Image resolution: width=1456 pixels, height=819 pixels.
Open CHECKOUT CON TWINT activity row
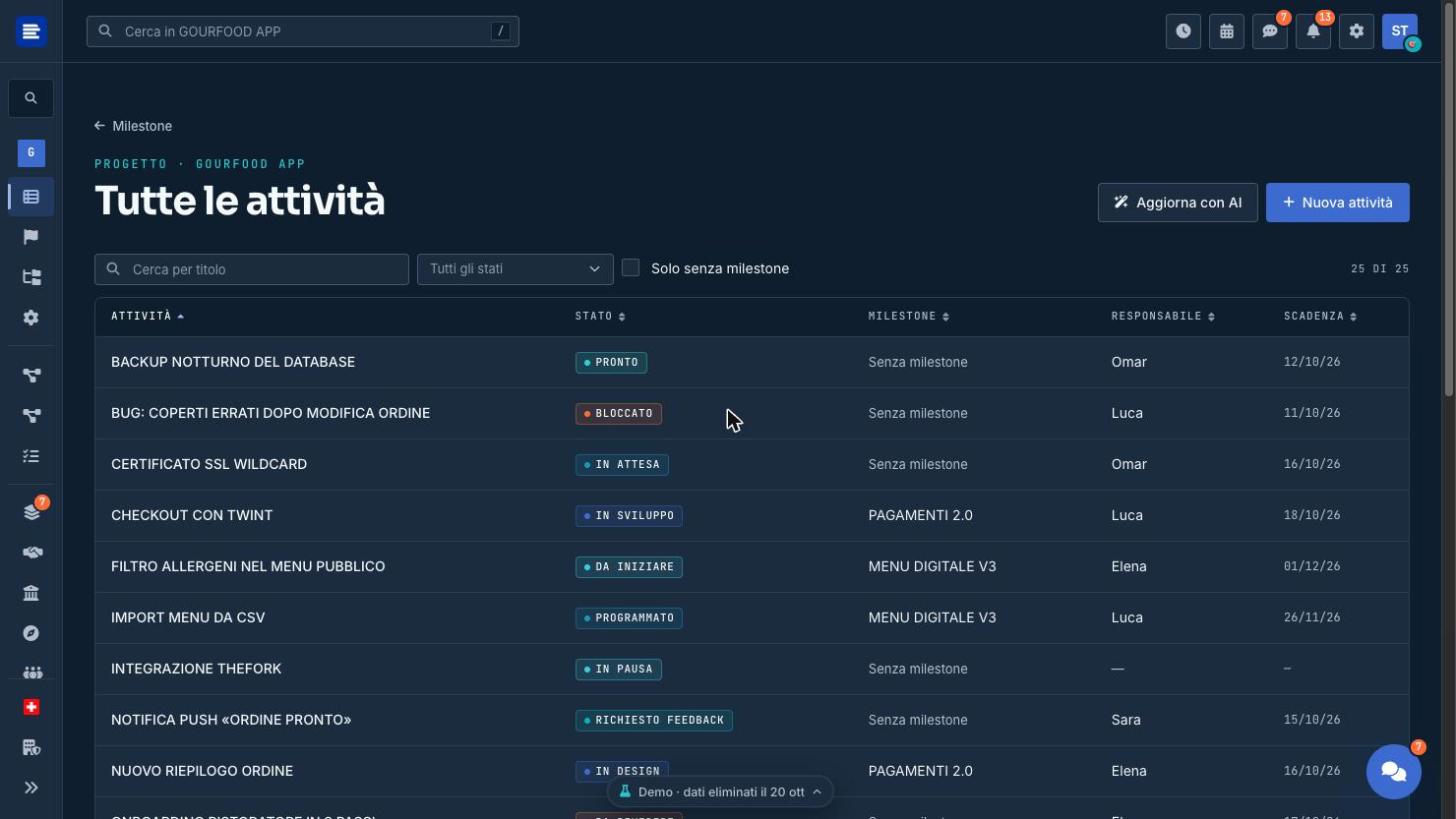point(751,515)
